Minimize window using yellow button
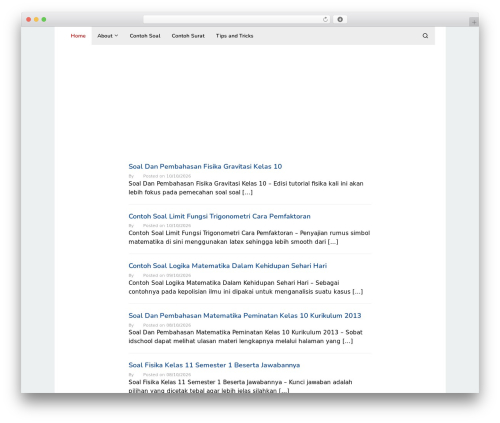 [x=36, y=19]
